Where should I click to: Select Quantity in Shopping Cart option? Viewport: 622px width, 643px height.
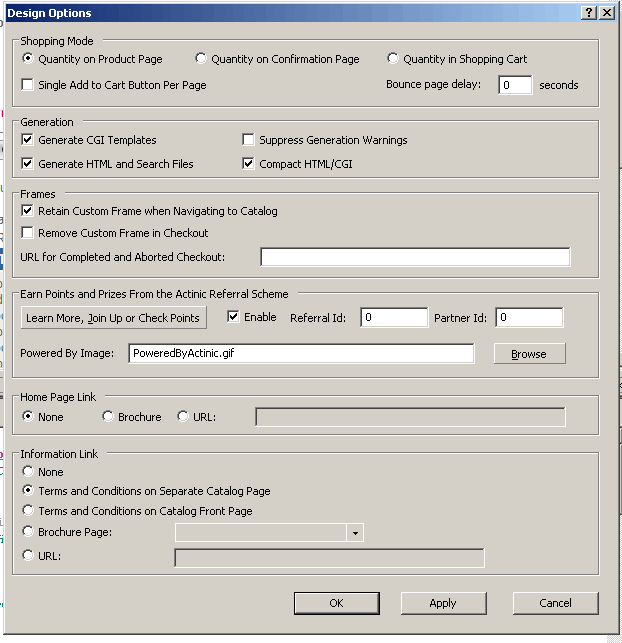pos(393,59)
